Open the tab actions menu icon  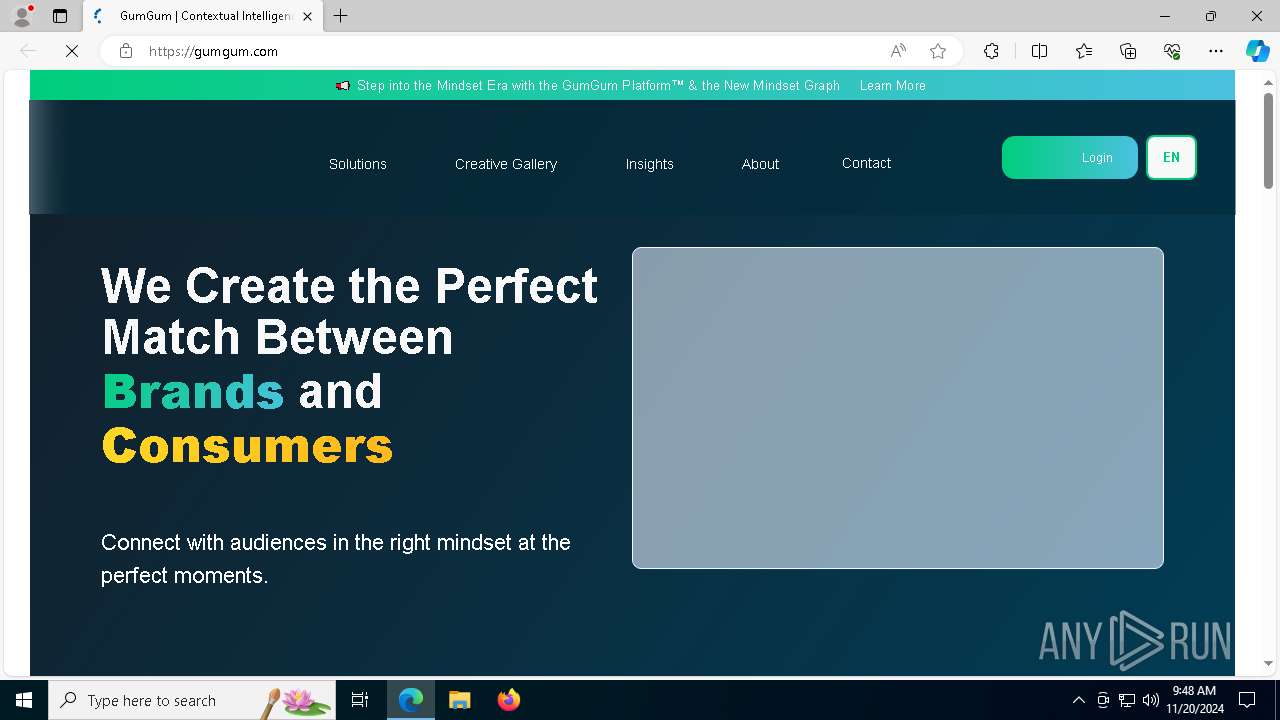[x=60, y=16]
